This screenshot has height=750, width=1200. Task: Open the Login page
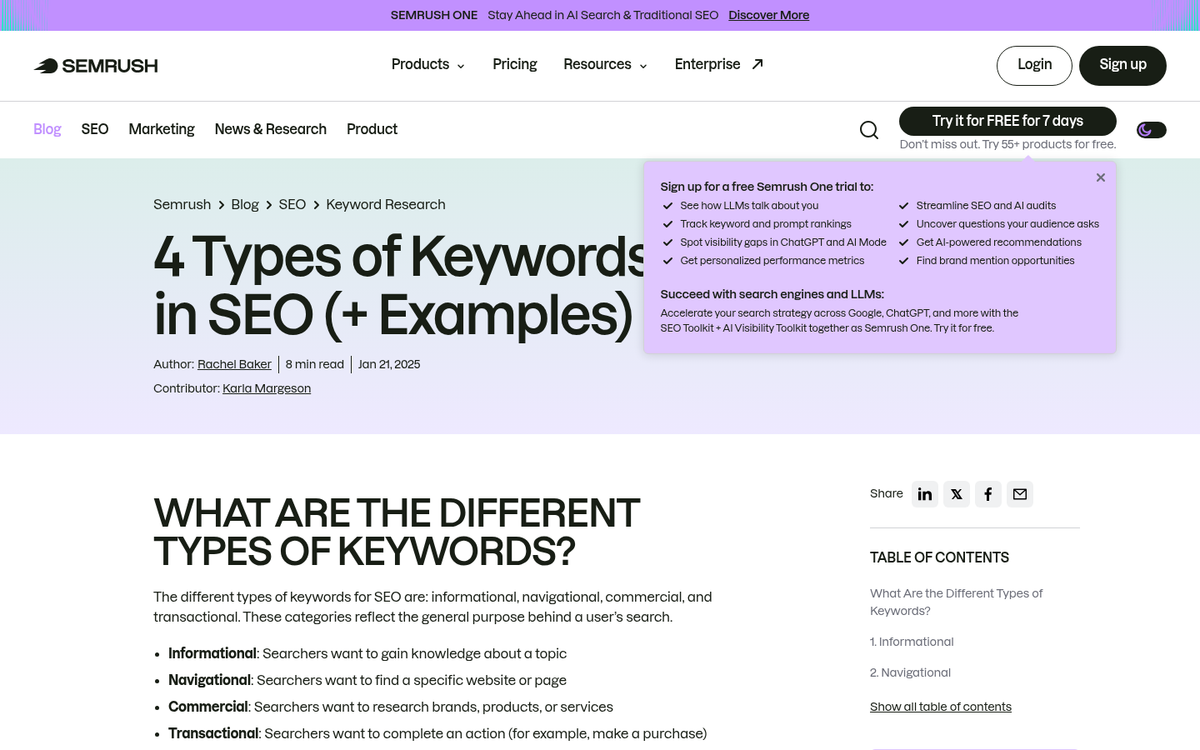pos(1034,65)
